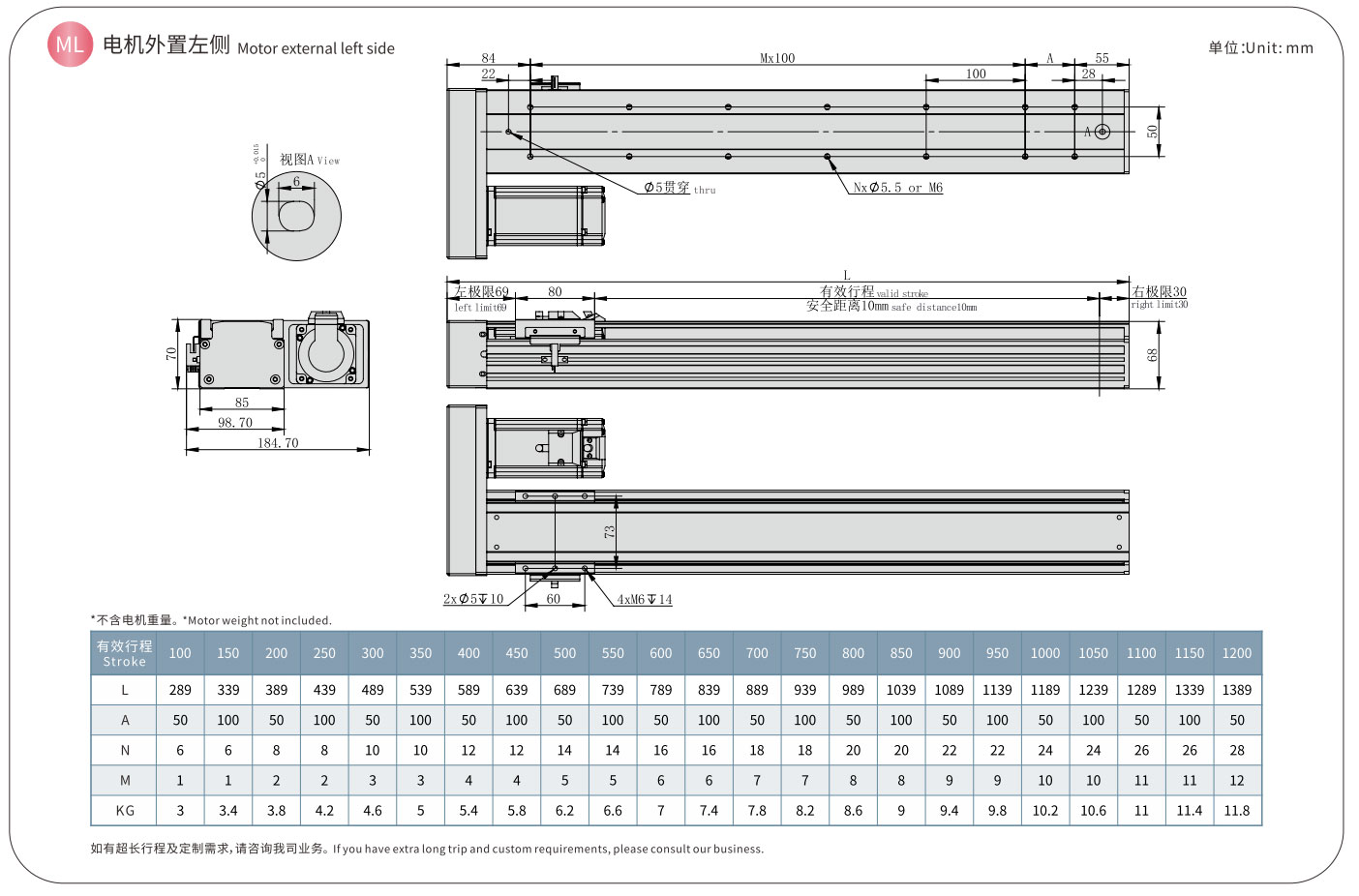Click the KG value 11.8
Image resolution: width=1359 pixels, height=896 pixels.
[x=1236, y=810]
